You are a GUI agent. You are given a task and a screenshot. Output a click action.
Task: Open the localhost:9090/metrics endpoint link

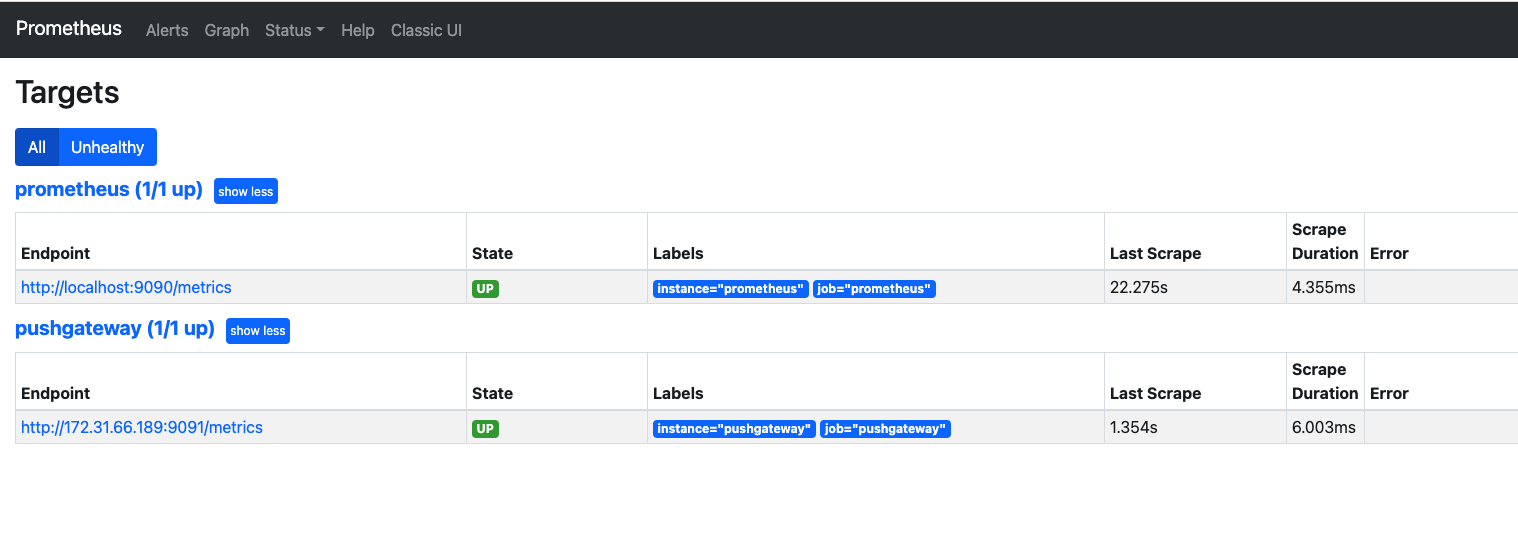point(126,287)
